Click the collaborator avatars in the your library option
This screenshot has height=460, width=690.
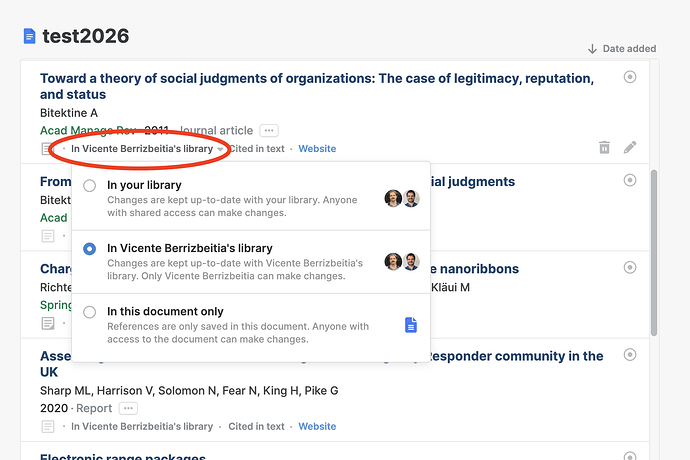pyautogui.click(x=402, y=199)
